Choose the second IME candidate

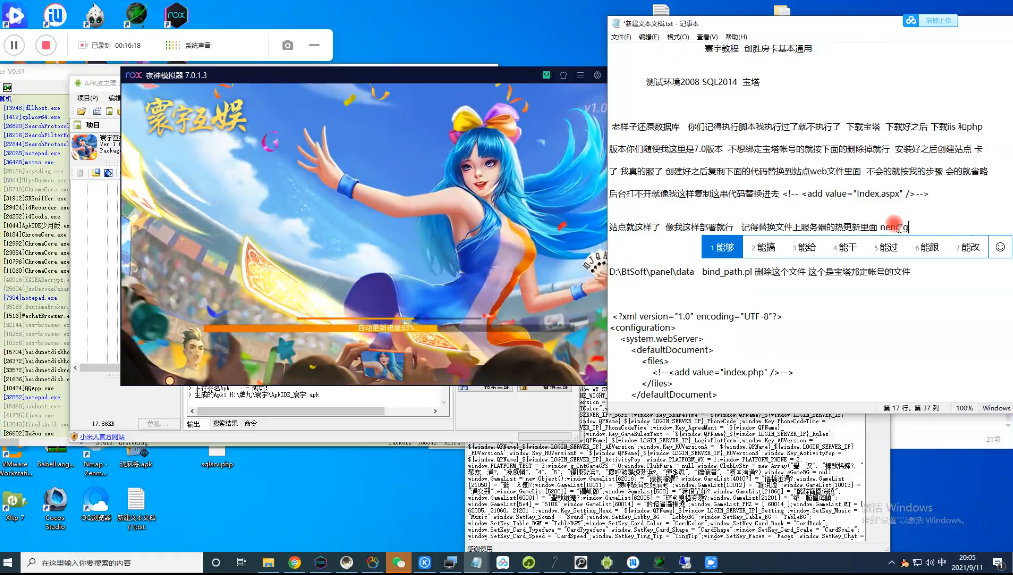763,247
